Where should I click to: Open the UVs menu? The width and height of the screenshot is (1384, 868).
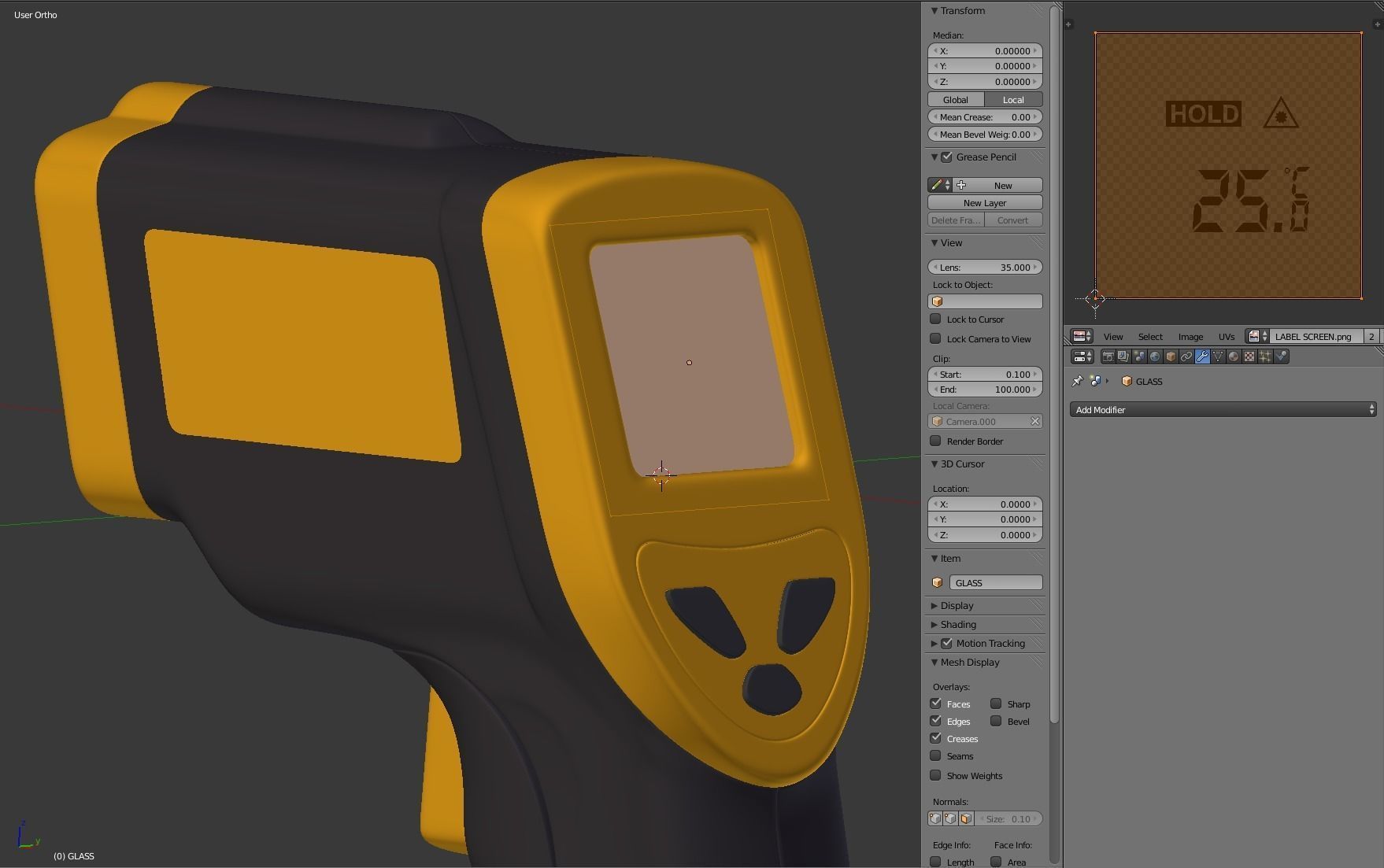tap(1227, 336)
